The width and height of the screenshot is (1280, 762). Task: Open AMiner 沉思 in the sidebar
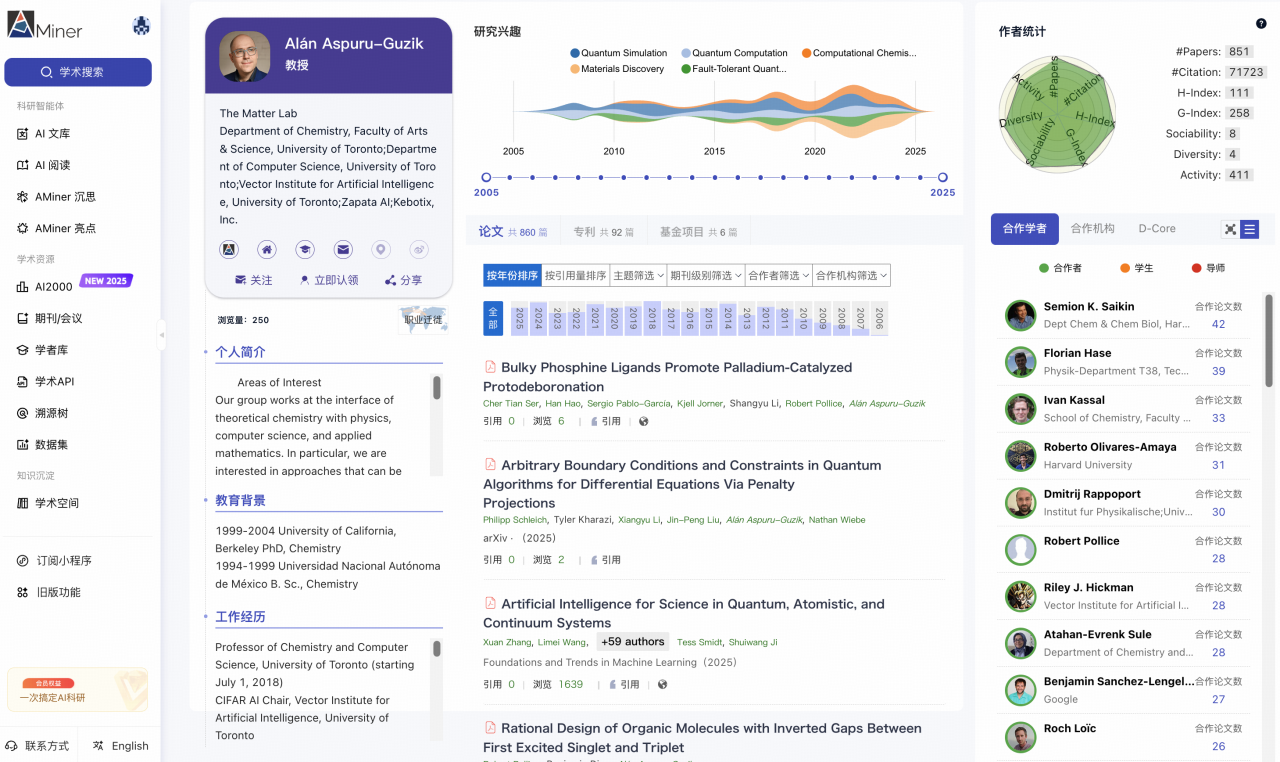click(x=56, y=197)
